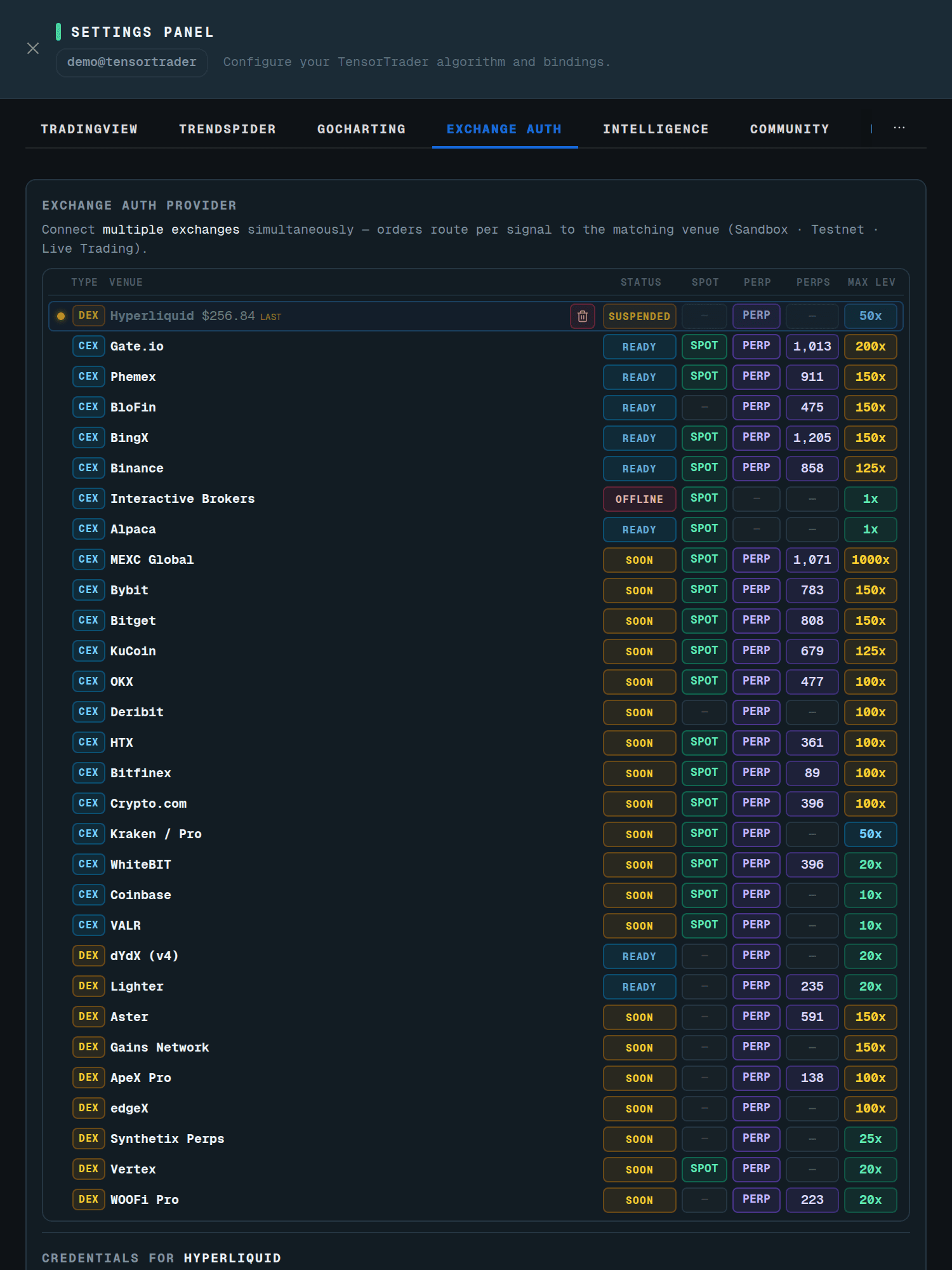Select the Hyperliquid venue row
The height and width of the screenshot is (1270, 952).
476,316
